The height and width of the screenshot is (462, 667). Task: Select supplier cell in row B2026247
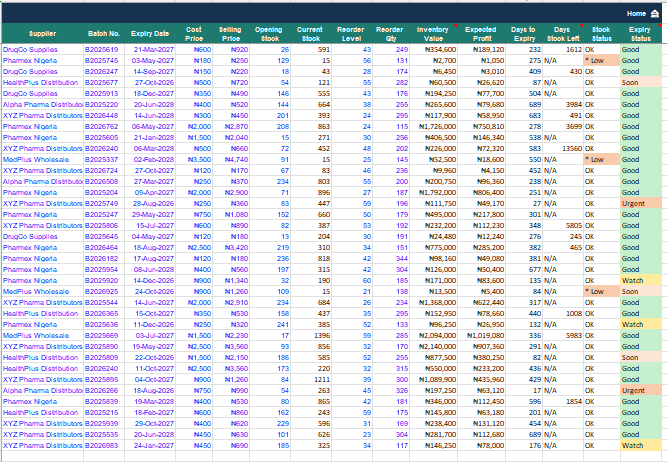(43, 71)
